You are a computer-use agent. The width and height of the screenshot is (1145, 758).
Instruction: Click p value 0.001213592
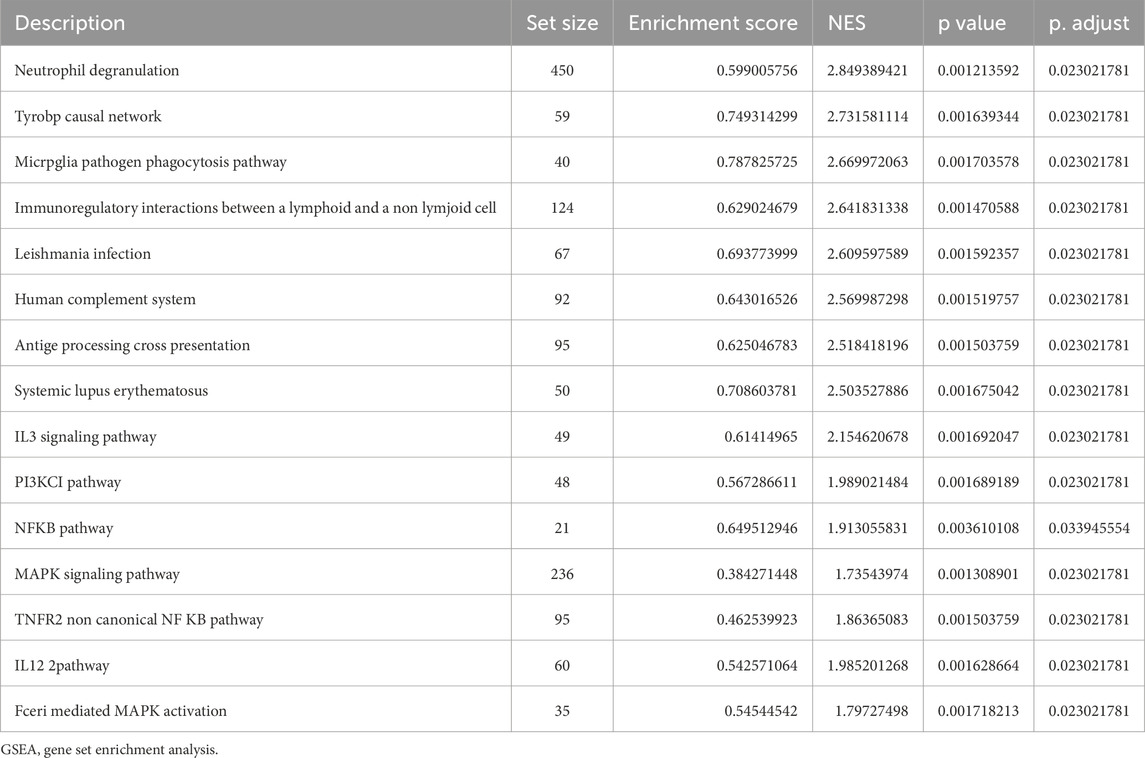[979, 71]
